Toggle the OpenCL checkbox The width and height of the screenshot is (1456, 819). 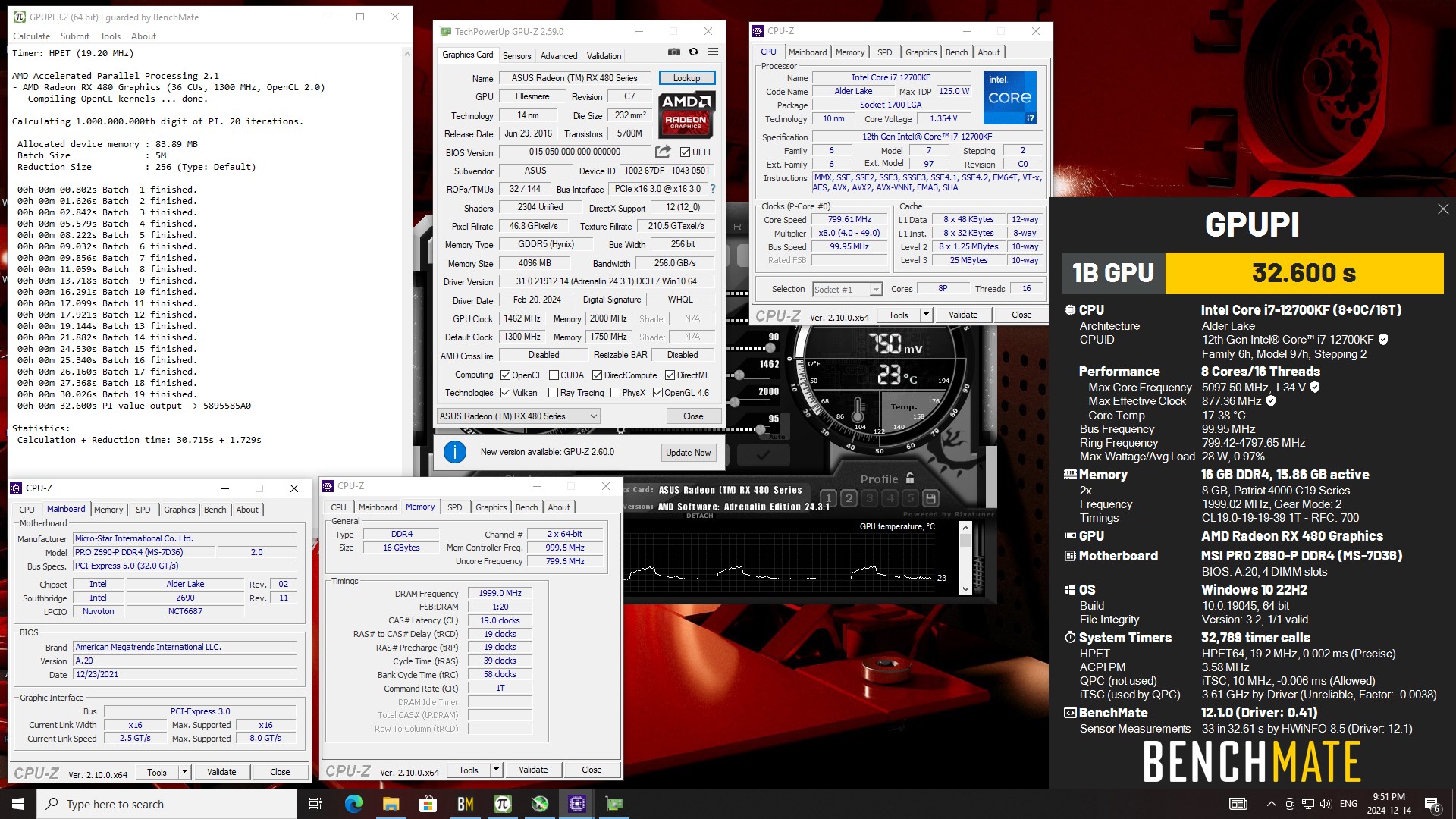pos(505,375)
